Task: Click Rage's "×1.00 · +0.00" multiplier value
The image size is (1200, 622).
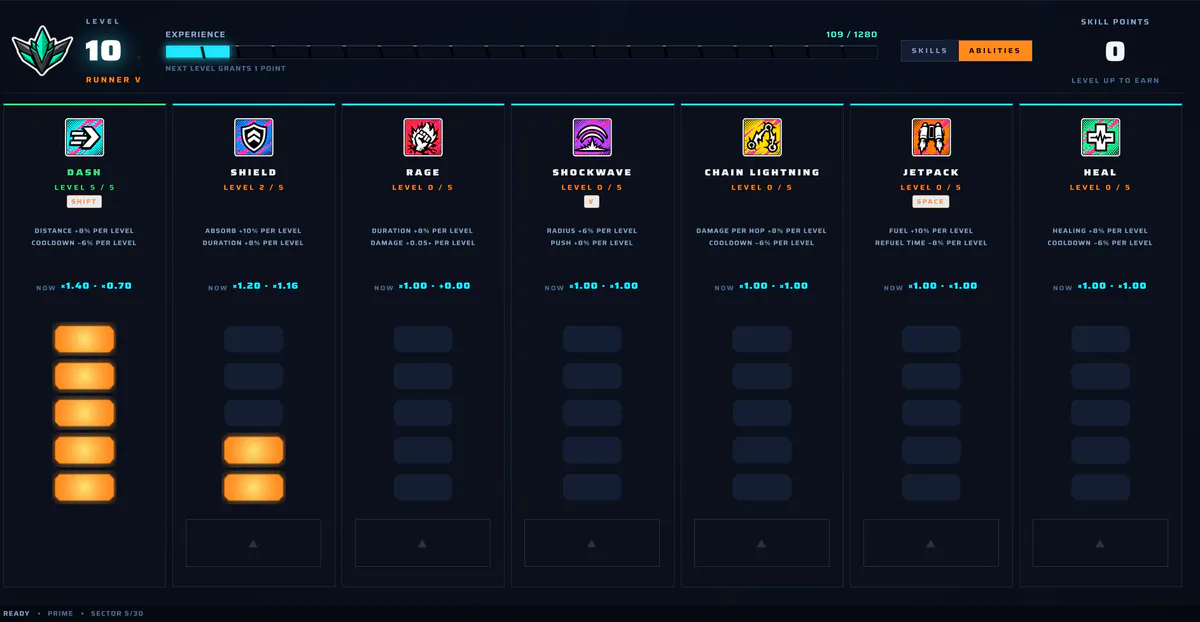Action: pyautogui.click(x=434, y=286)
